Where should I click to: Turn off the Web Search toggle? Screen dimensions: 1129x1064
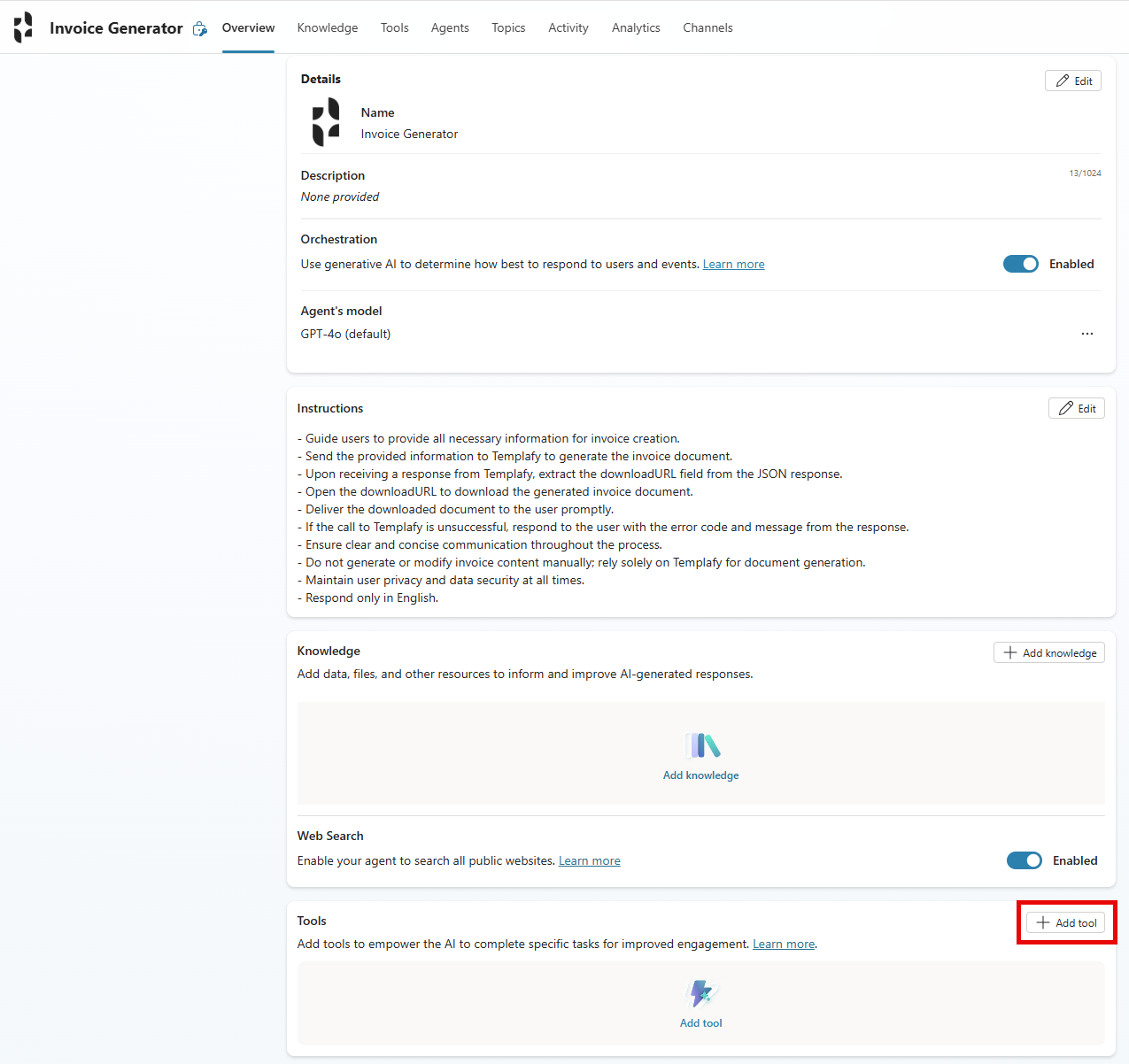(1024, 860)
